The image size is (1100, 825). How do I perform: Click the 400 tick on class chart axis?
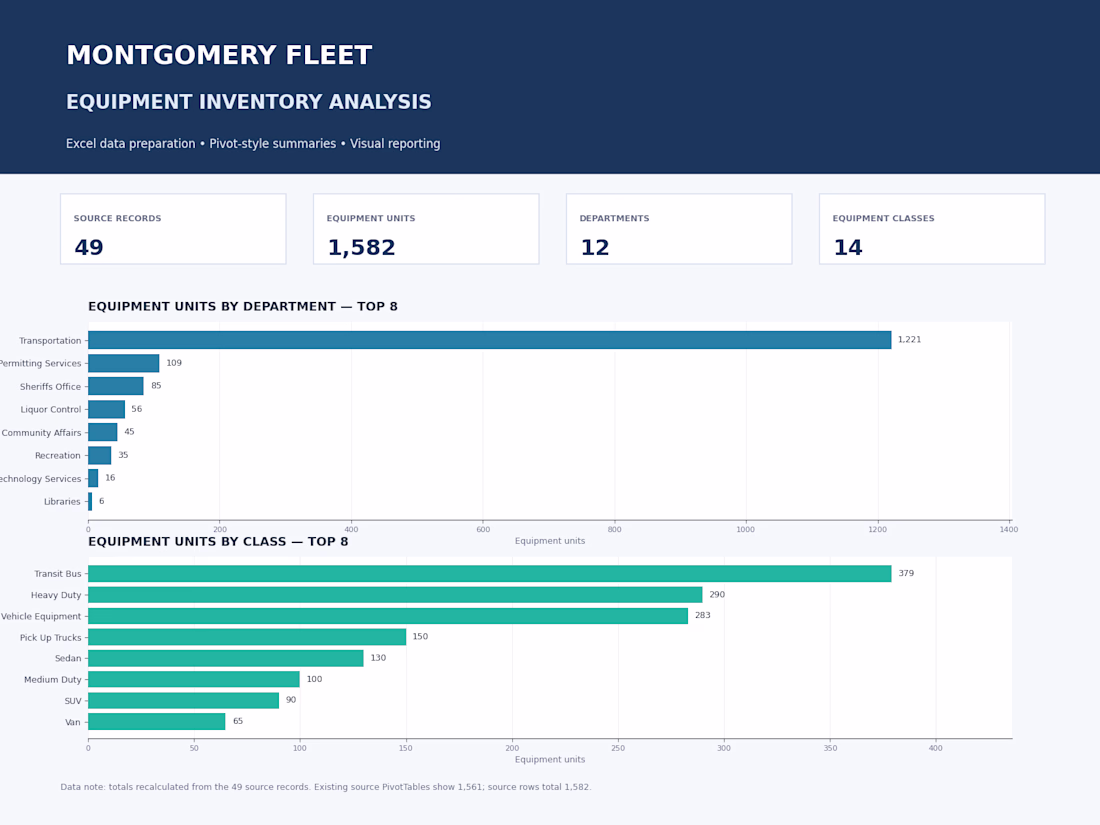[935, 749]
